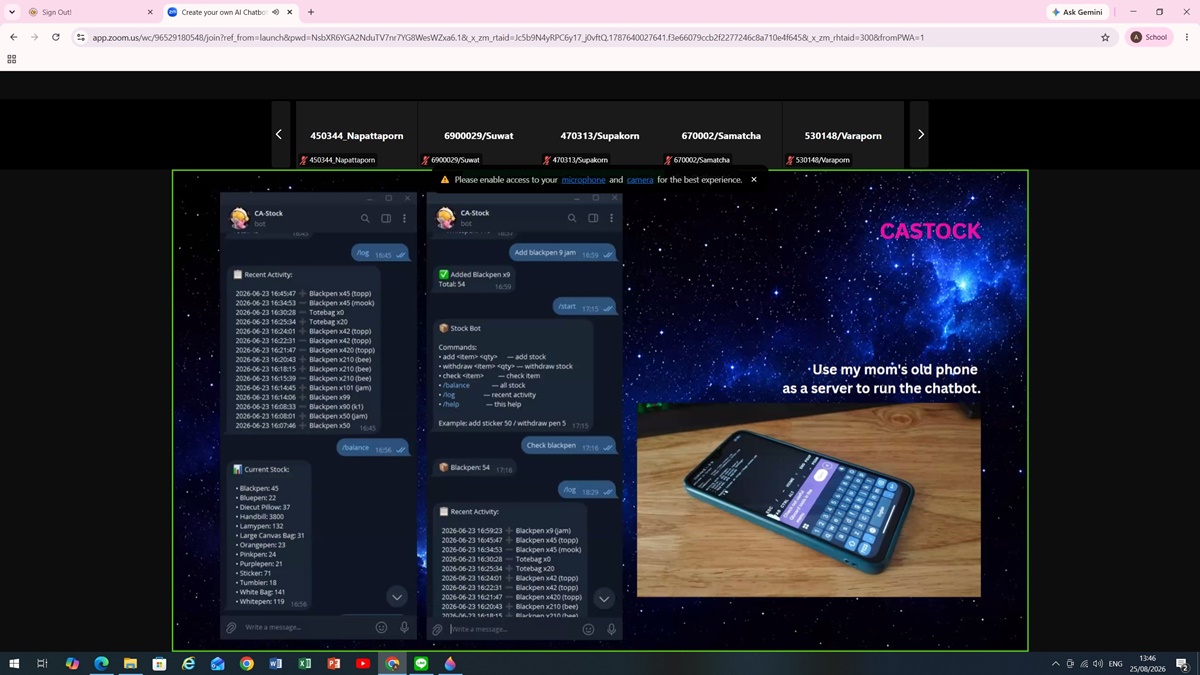Open three-dot menu in right CA-Stock window
The width and height of the screenshot is (1200, 675).
point(612,218)
